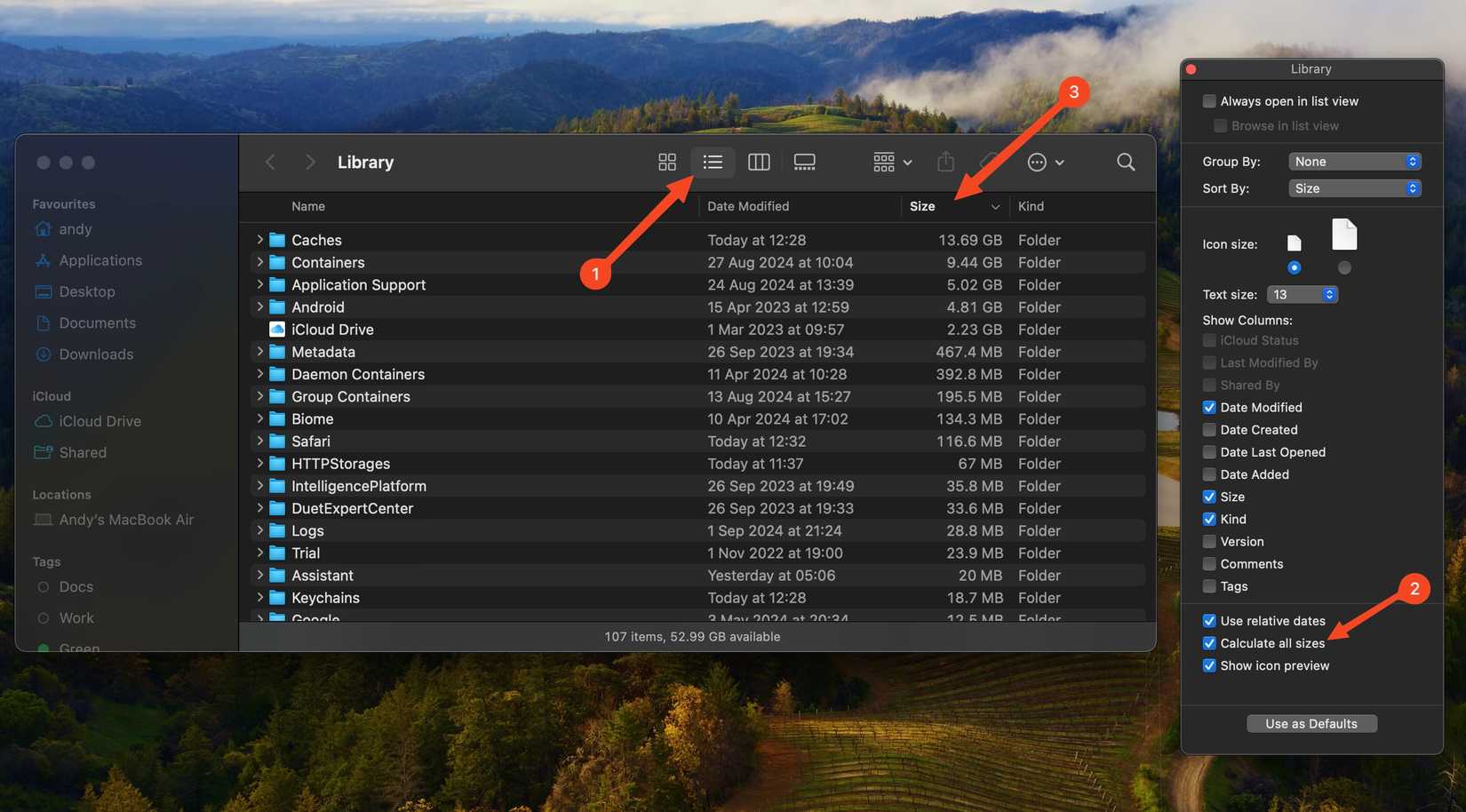Go back with the left chevron

[270, 162]
